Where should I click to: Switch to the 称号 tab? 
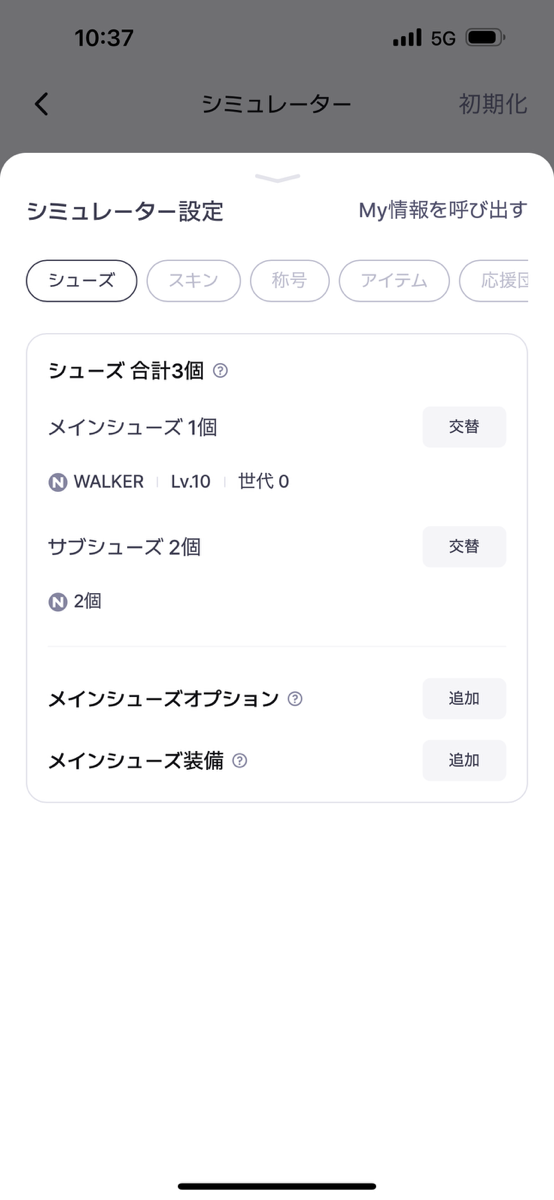click(x=290, y=281)
